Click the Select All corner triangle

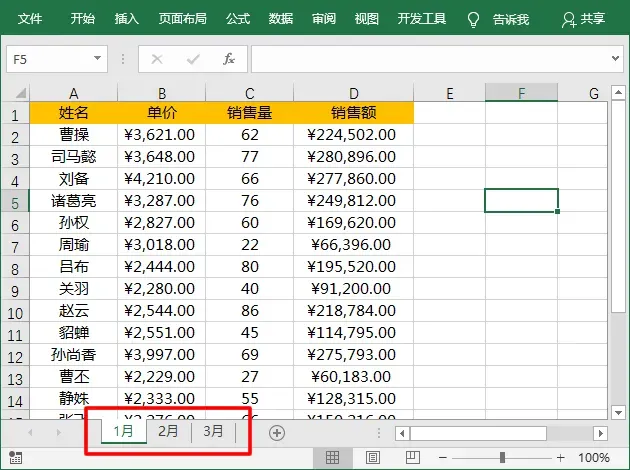(20, 93)
